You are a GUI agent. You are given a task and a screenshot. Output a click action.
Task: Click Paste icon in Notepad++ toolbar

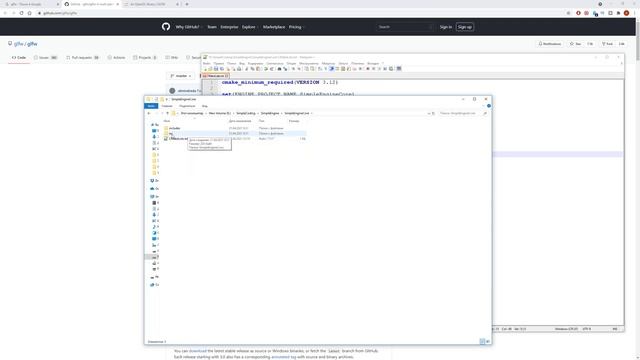pos(258,69)
